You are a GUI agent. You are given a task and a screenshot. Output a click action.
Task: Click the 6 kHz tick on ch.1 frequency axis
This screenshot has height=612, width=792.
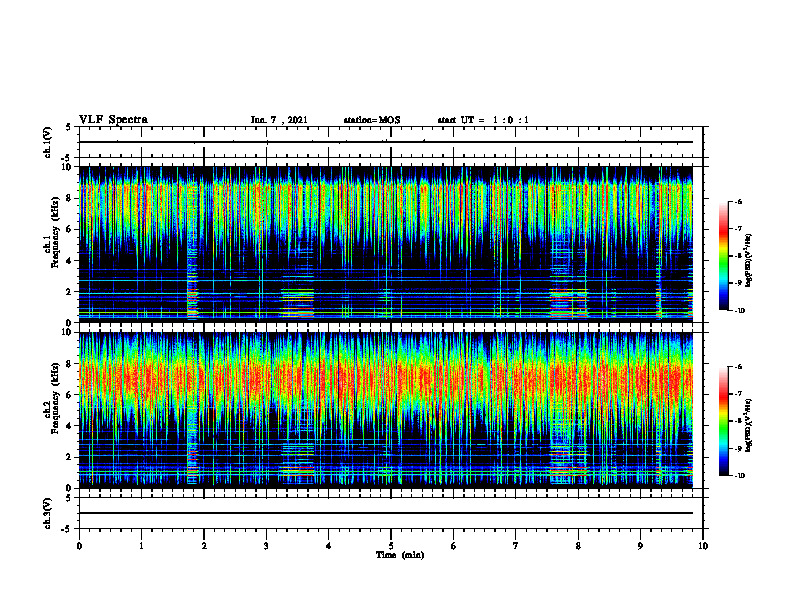70,229
